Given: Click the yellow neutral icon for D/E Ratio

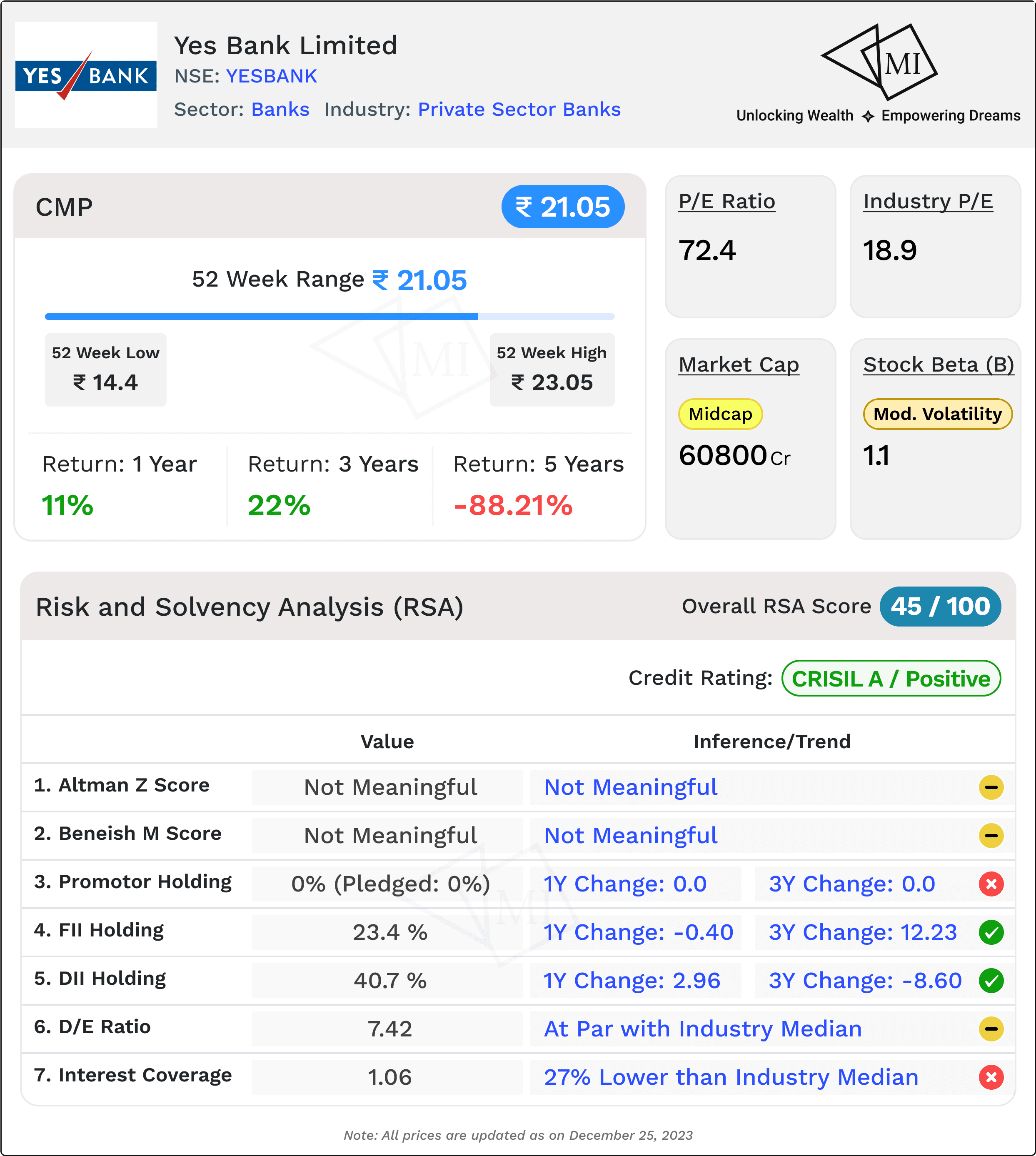Looking at the screenshot, I should coord(991,1029).
